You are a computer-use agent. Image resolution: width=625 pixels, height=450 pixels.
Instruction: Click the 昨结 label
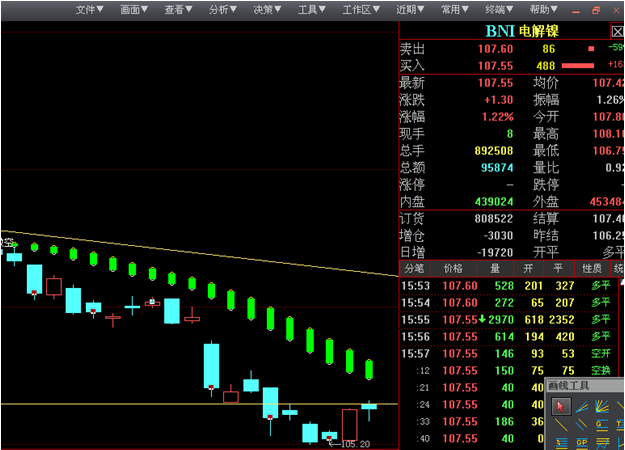(x=546, y=236)
